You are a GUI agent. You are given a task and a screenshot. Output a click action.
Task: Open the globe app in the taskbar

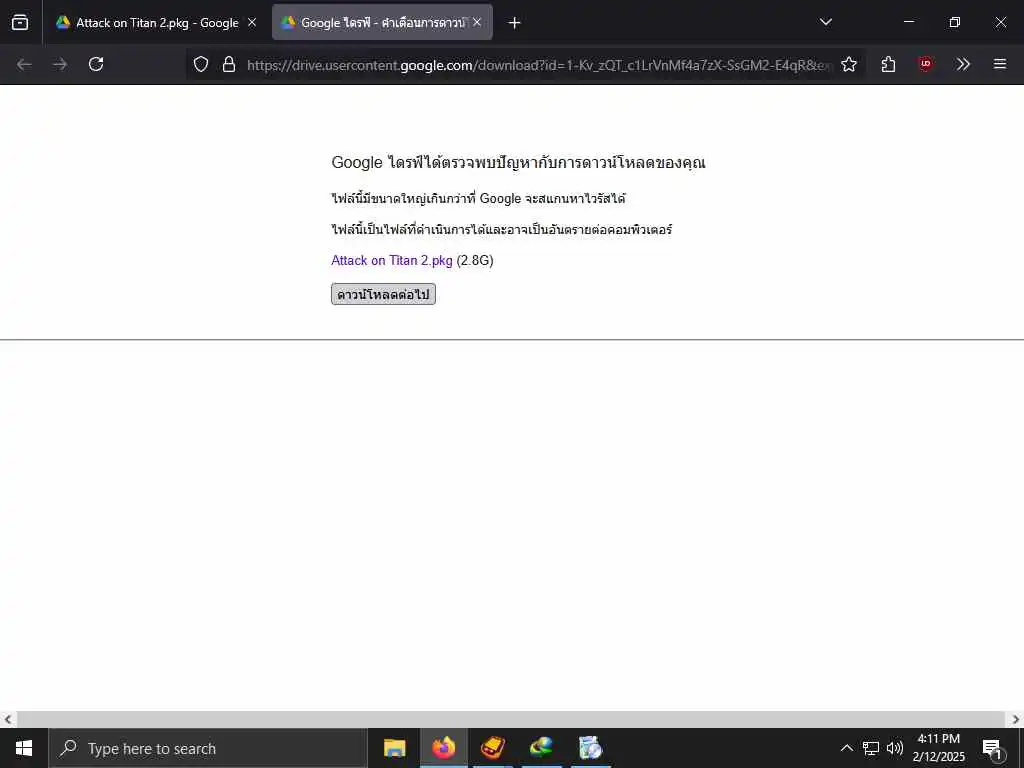tap(542, 748)
